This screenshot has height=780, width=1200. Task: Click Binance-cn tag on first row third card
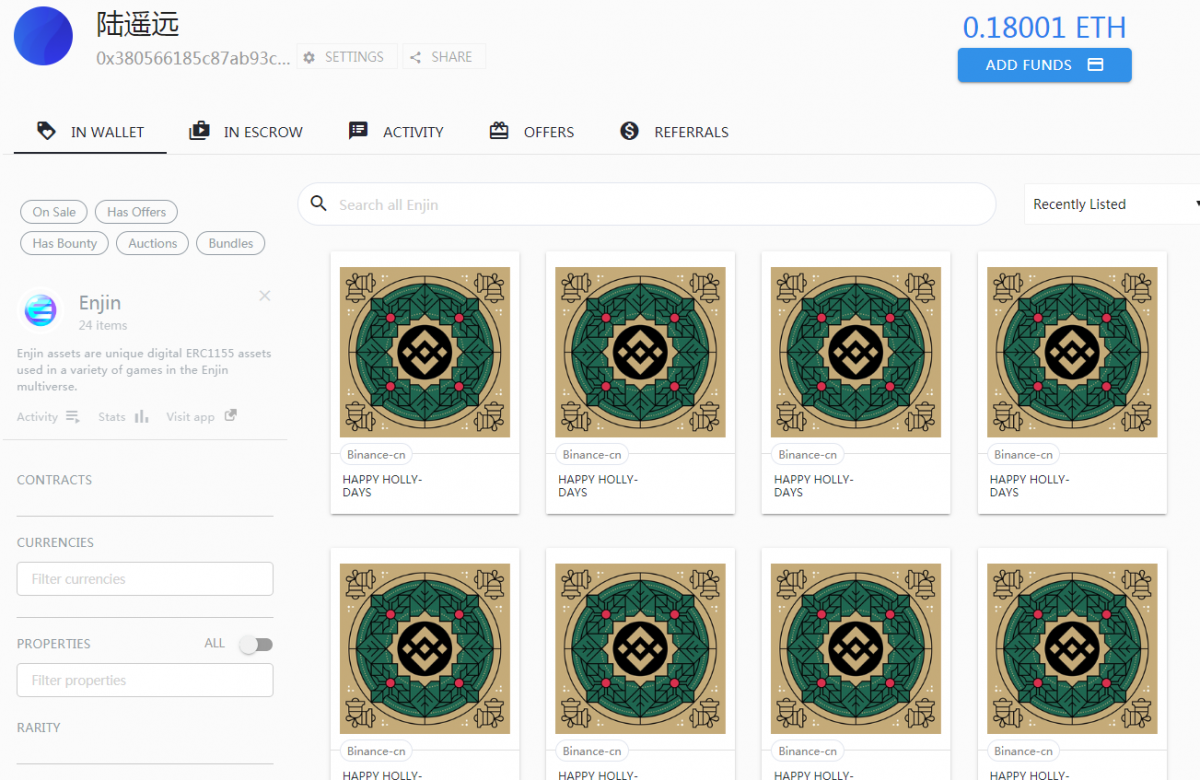pyautogui.click(x=808, y=454)
